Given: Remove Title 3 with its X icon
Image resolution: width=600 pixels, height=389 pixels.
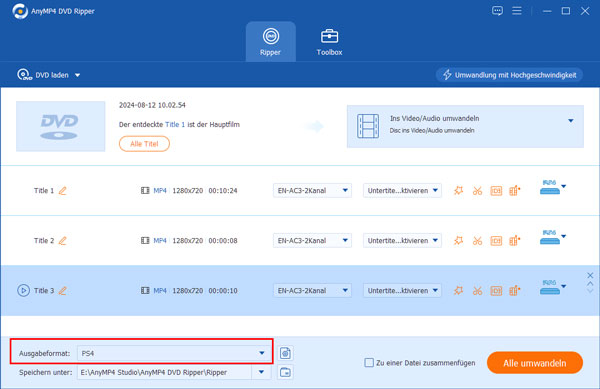Looking at the screenshot, I should pos(590,275).
